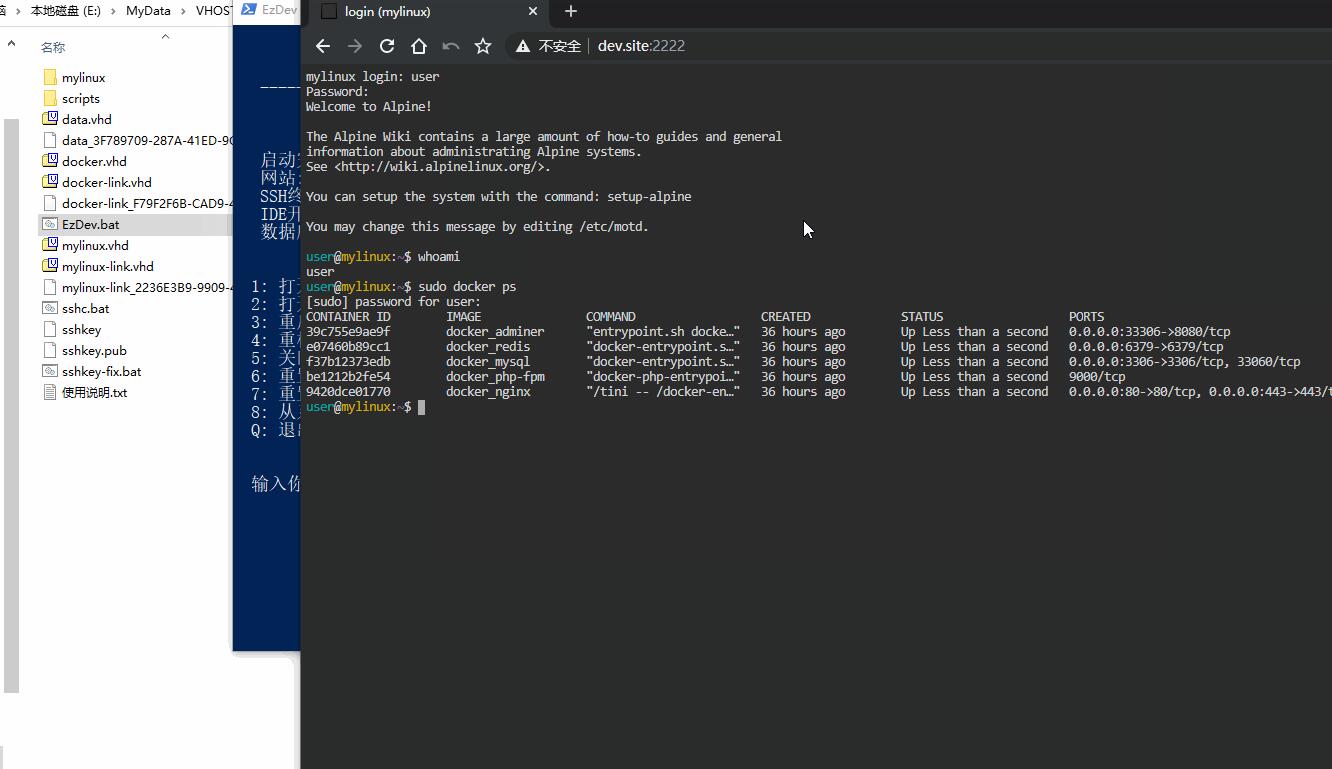
Task: Bookmark this page with the star
Action: click(483, 46)
